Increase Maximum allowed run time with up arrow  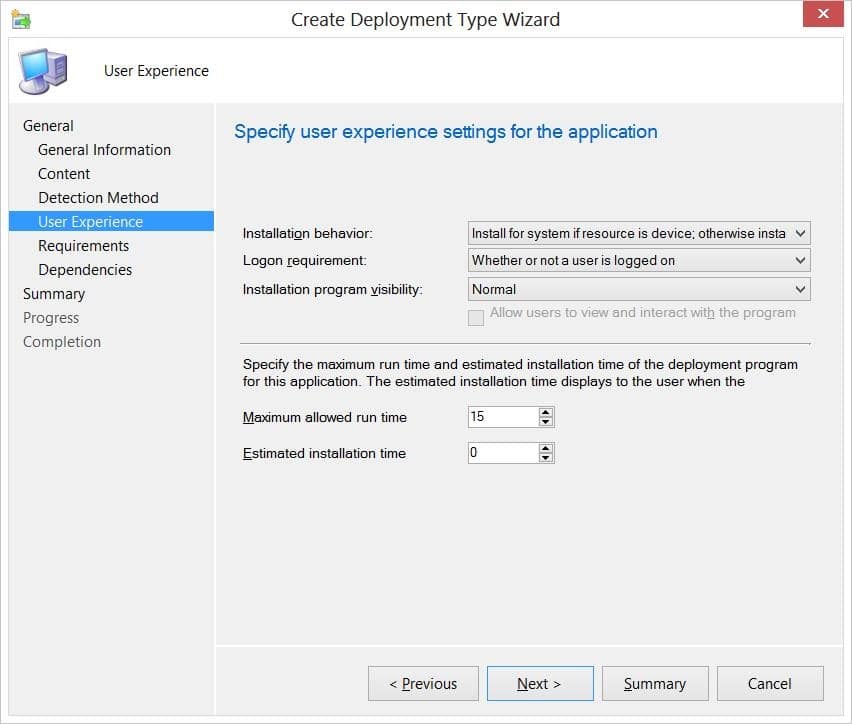click(x=546, y=413)
